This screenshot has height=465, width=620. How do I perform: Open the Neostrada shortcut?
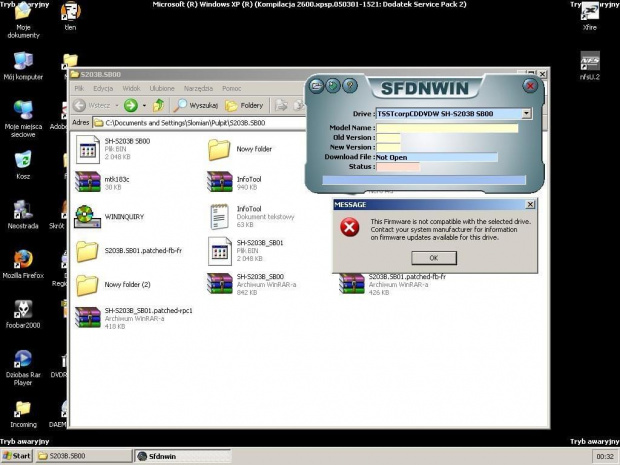point(23,215)
